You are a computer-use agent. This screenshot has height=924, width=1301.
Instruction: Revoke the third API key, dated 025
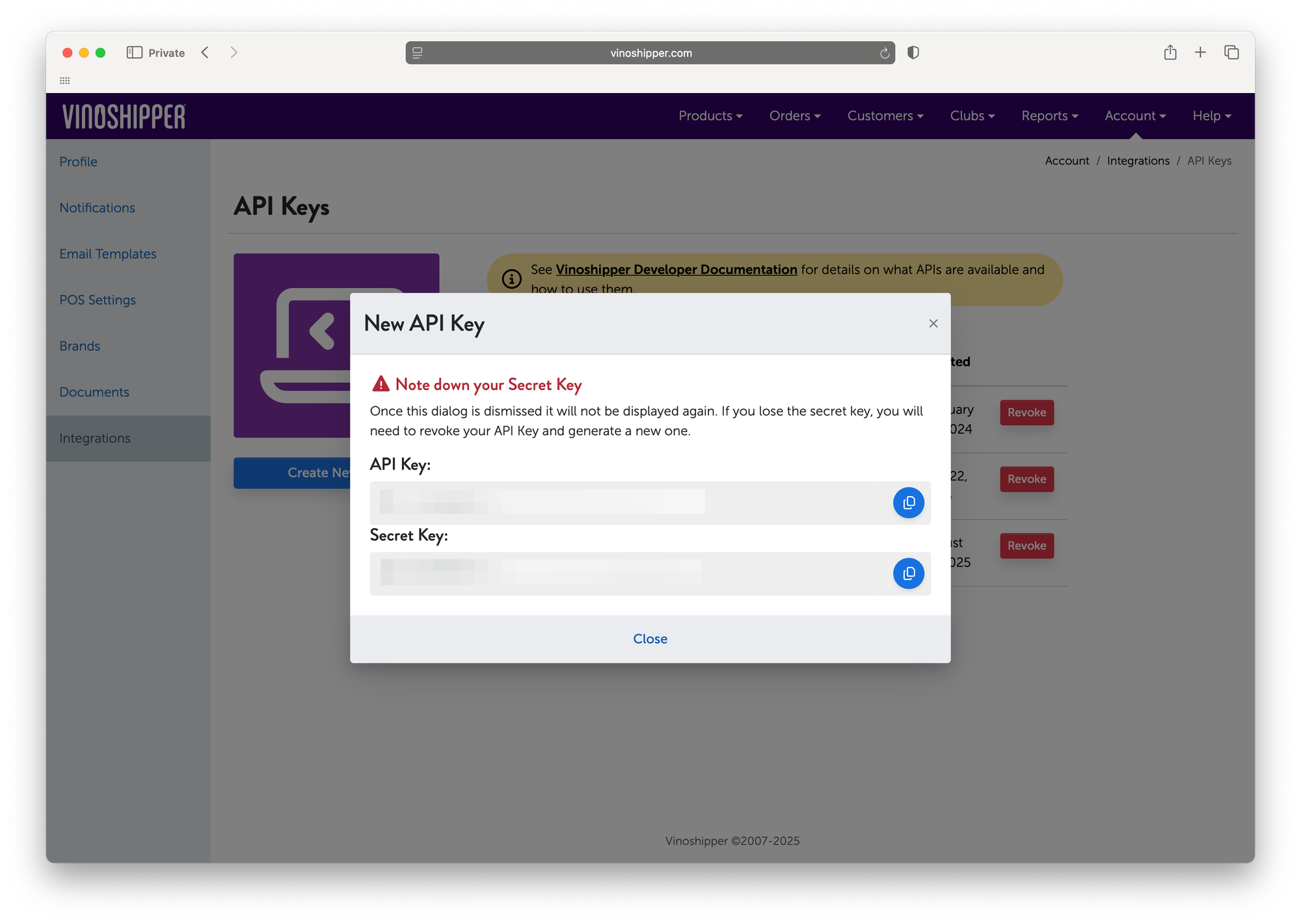coord(1026,546)
